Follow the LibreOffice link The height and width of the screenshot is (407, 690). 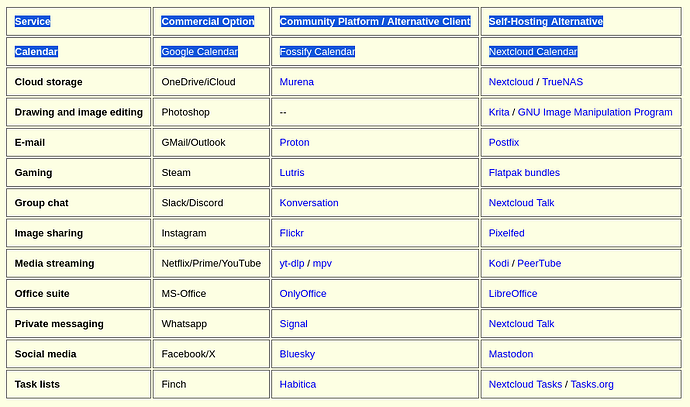click(x=513, y=293)
